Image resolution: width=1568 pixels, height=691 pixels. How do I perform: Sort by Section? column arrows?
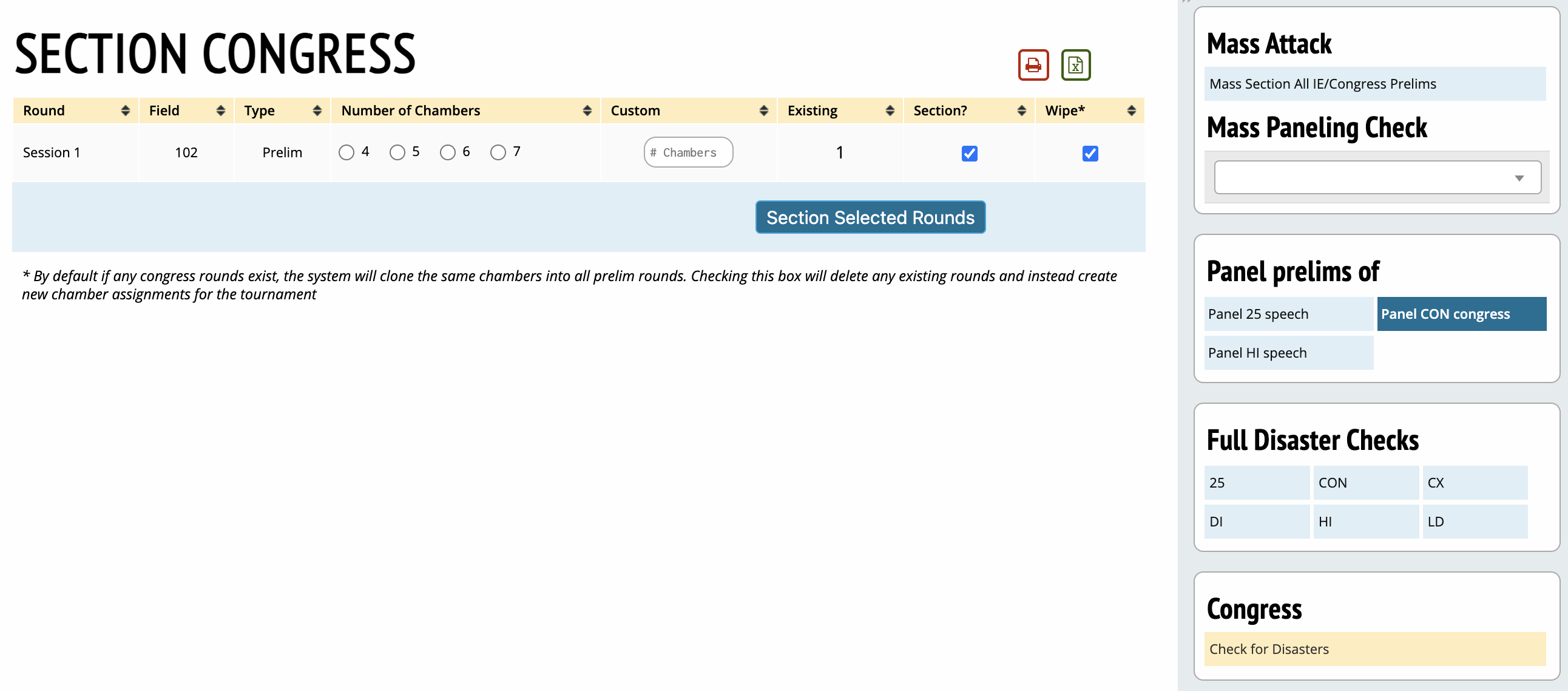[1021, 111]
